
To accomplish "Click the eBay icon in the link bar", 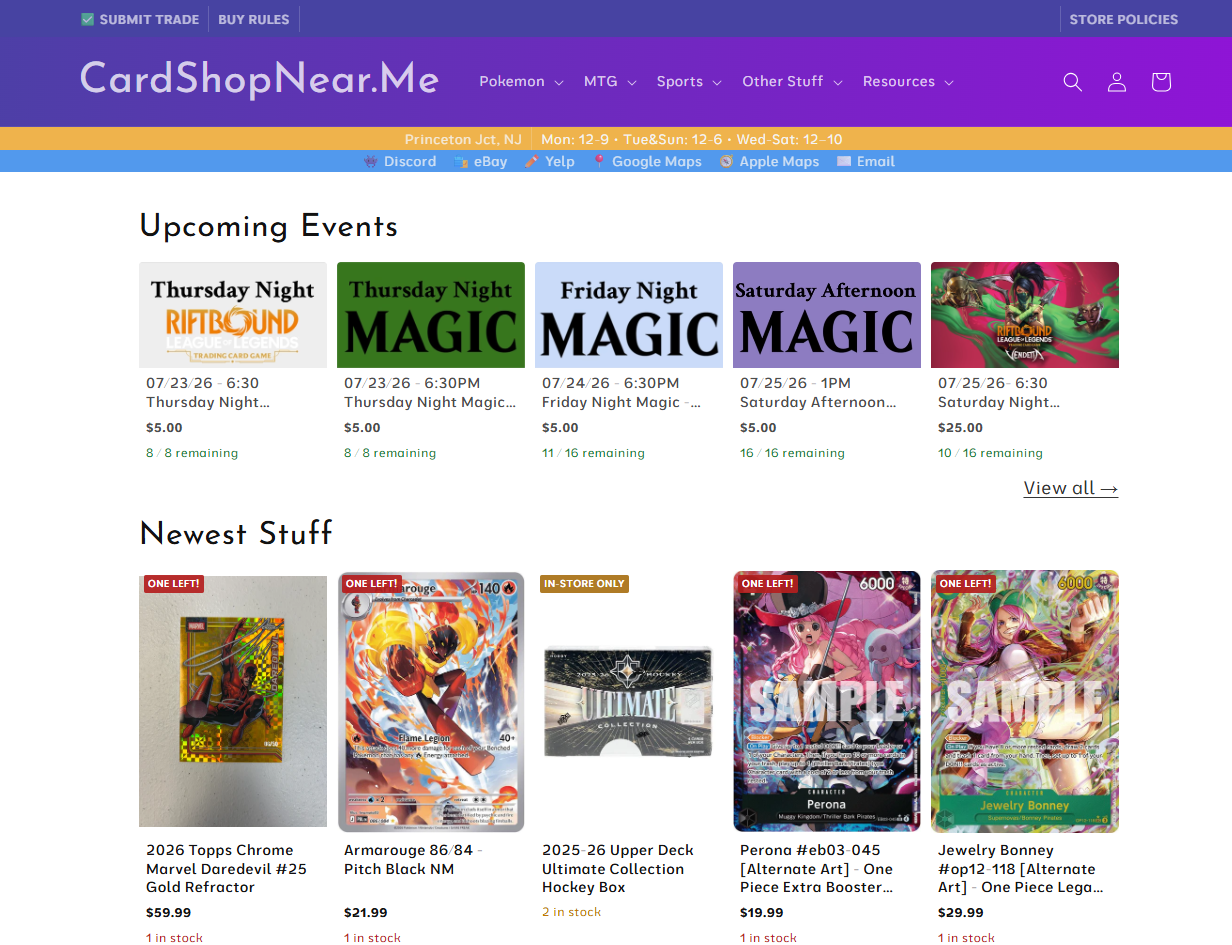I will [x=461, y=161].
